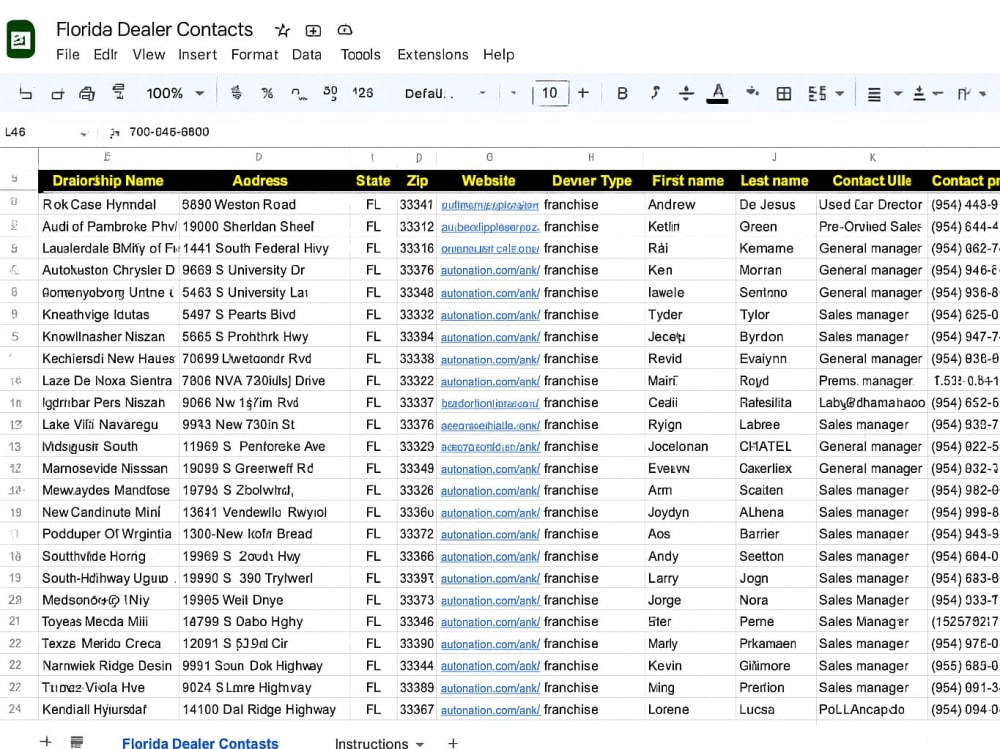This screenshot has width=1000, height=749.
Task: Click the merge cells icon
Action: click(x=817, y=94)
